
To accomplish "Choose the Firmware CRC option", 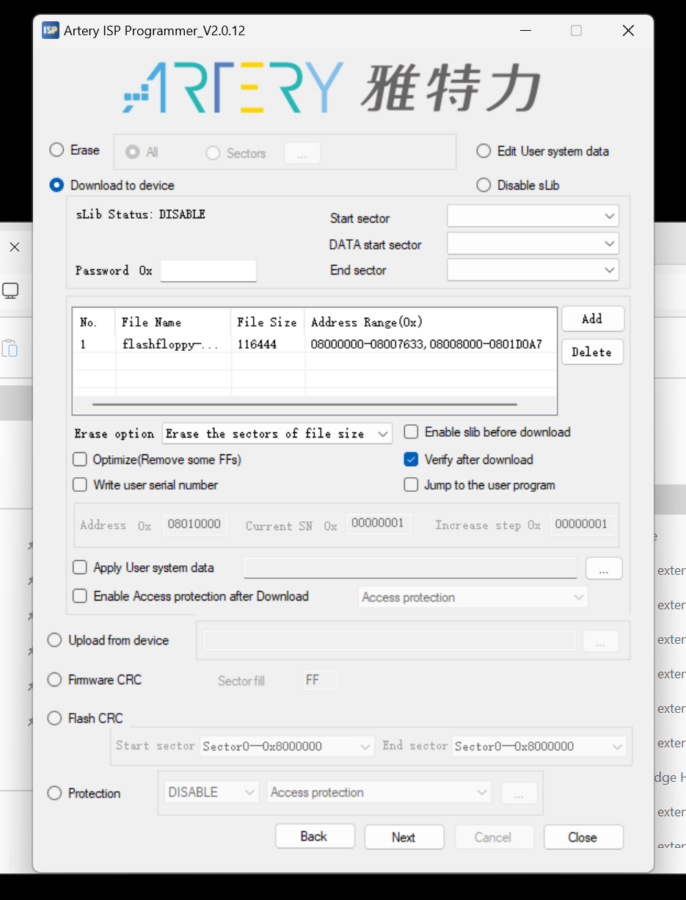I will click(55, 680).
